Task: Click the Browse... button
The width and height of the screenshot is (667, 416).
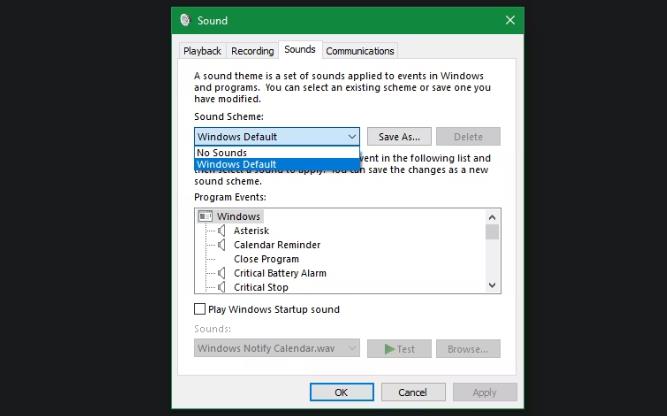Action: click(468, 349)
